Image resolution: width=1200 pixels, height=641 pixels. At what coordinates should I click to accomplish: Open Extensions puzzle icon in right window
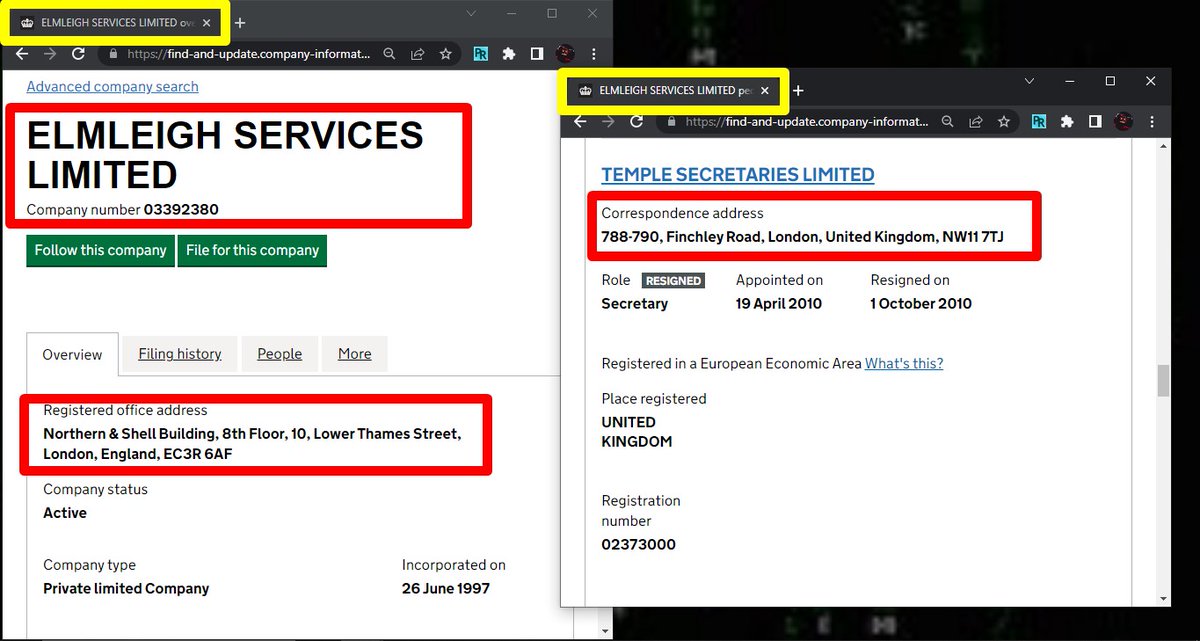click(1067, 122)
